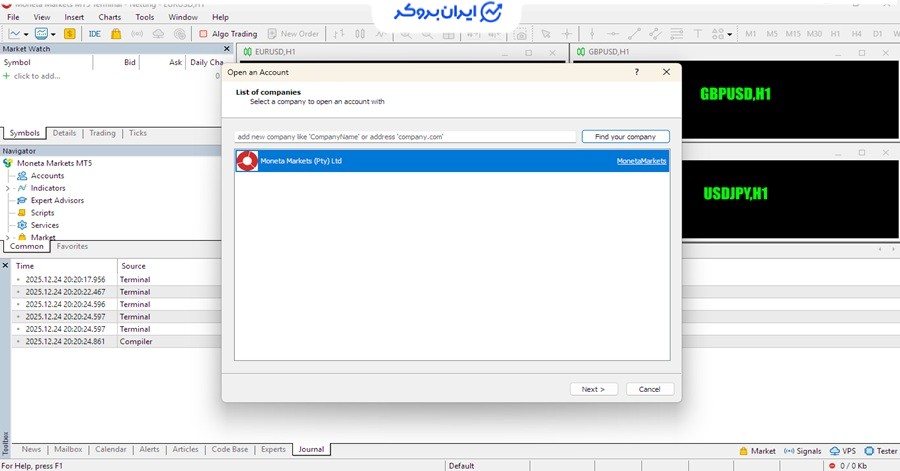Switch chart timeframe to H4
Viewport: 900px width, 471px height.
point(856,34)
